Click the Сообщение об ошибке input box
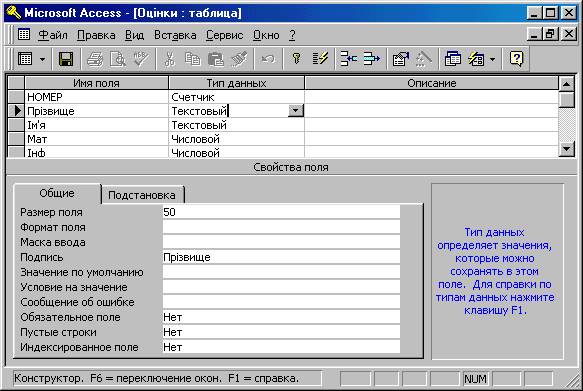583x391 pixels. [281, 302]
